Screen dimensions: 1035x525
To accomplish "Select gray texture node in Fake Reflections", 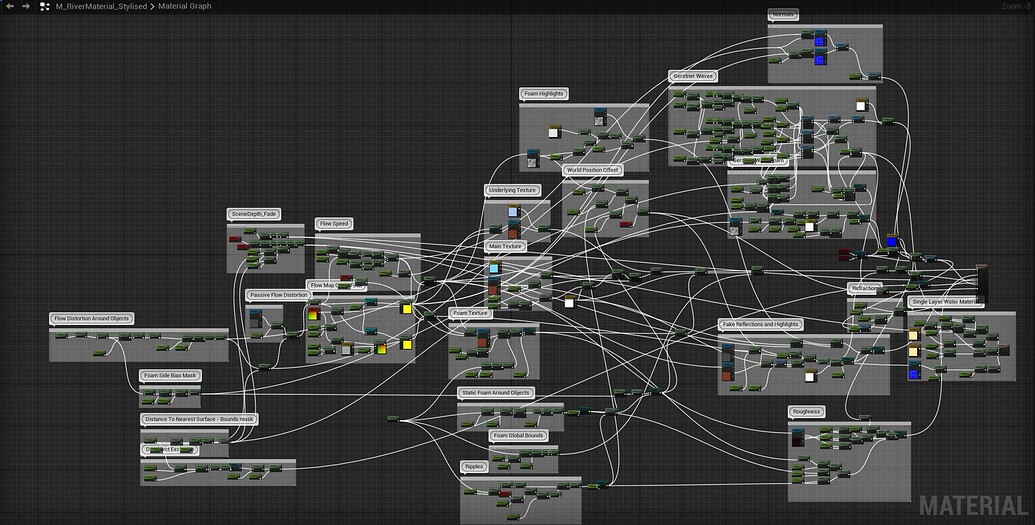I will (x=727, y=353).
